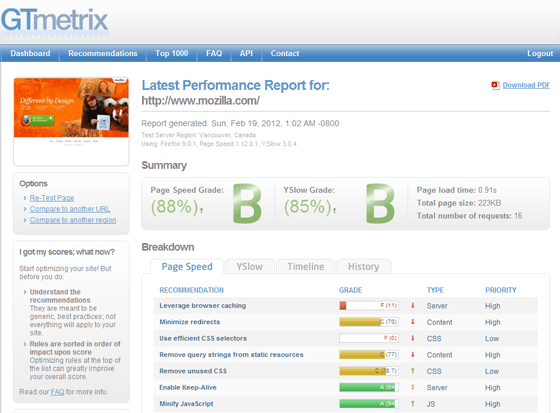
Task: Expand Minimize redirects recommendation
Action: [x=190, y=322]
